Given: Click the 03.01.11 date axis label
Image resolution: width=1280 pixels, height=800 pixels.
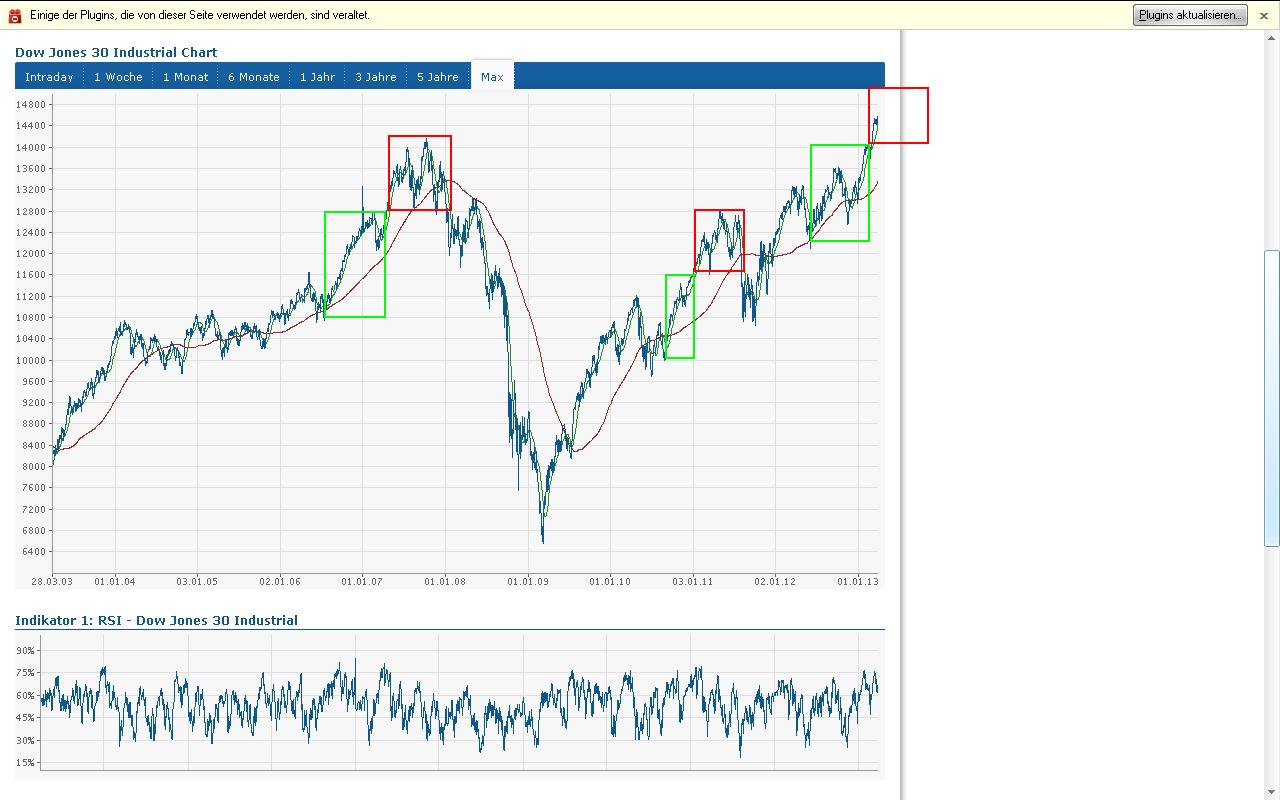Looking at the screenshot, I should tap(693, 581).
